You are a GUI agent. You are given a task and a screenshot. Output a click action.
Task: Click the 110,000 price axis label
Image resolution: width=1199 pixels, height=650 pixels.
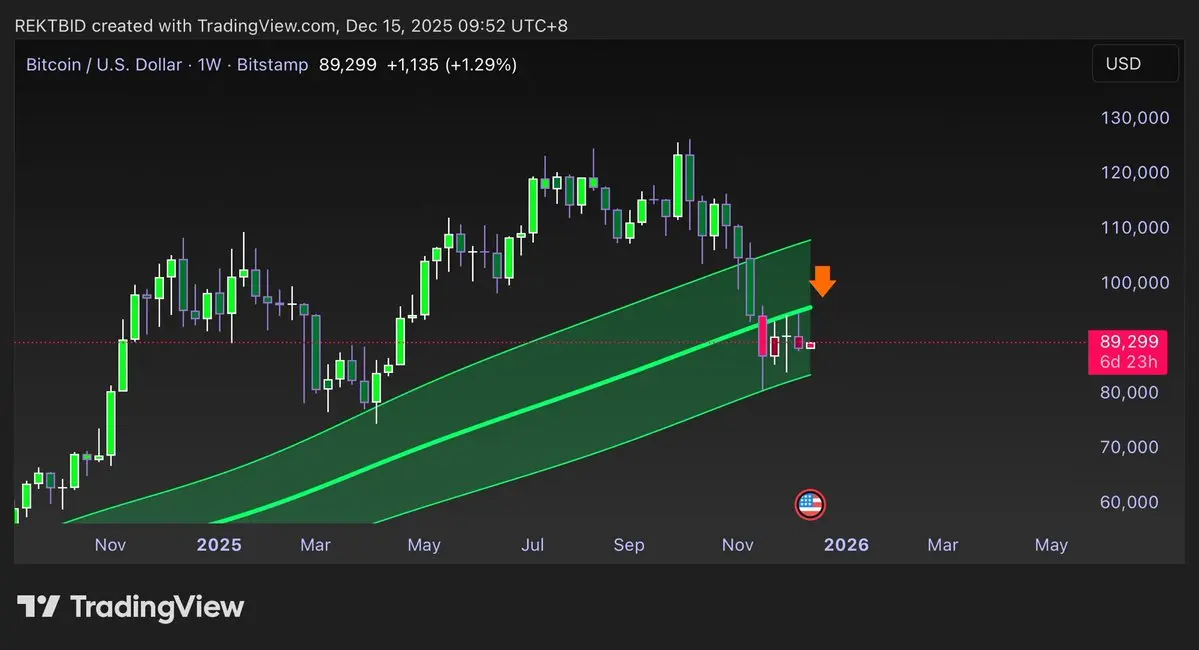tap(1135, 227)
